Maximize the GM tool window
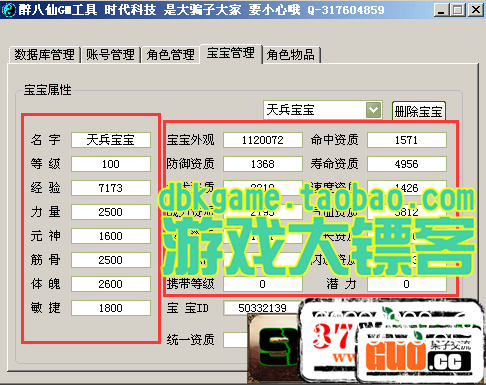The height and width of the screenshot is (385, 486). click(458, 10)
